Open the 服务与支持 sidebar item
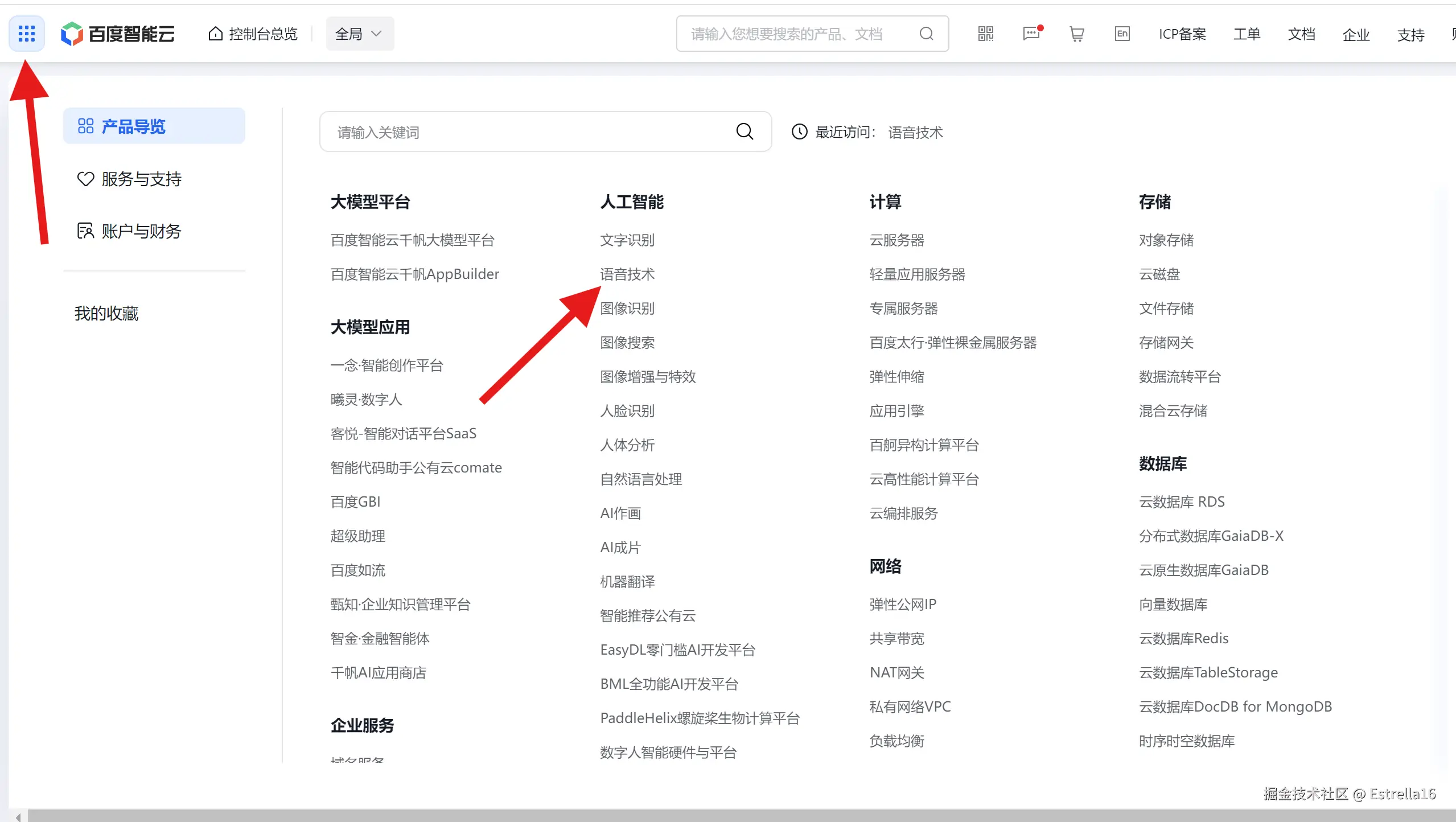This screenshot has height=822, width=1456. (x=141, y=179)
